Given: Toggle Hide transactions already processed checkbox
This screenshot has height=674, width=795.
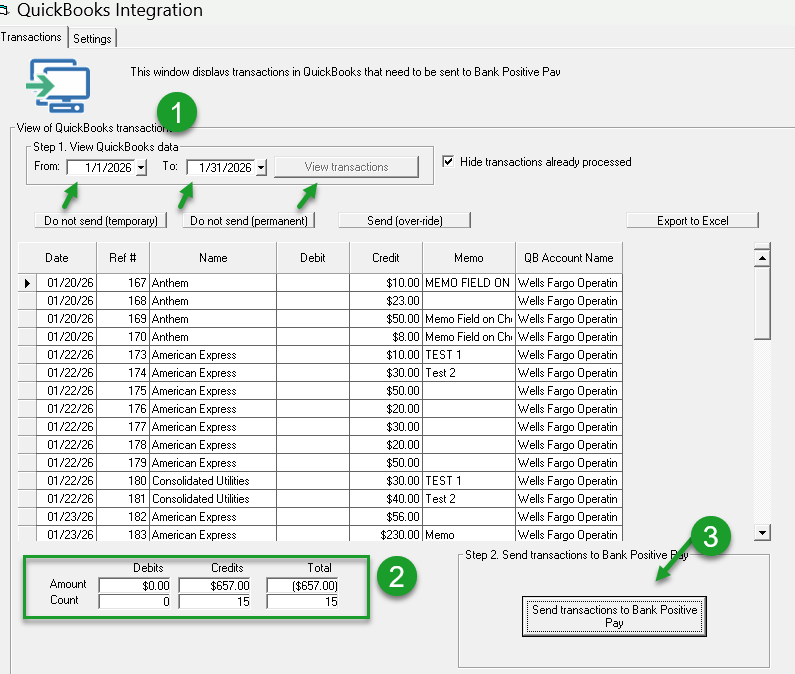Looking at the screenshot, I should [x=448, y=161].
